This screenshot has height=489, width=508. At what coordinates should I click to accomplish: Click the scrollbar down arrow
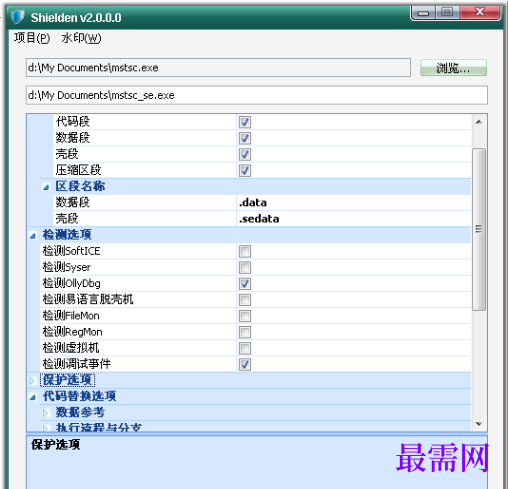point(479,424)
